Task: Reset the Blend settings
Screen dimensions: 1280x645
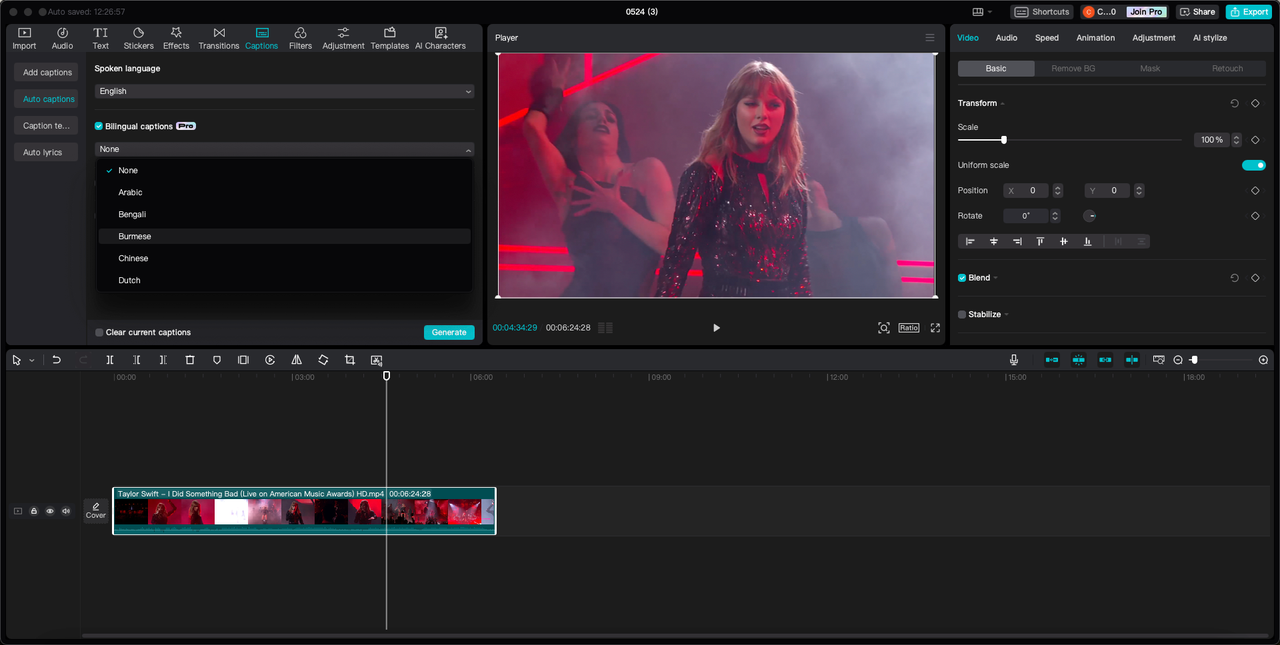Action: tap(1235, 278)
